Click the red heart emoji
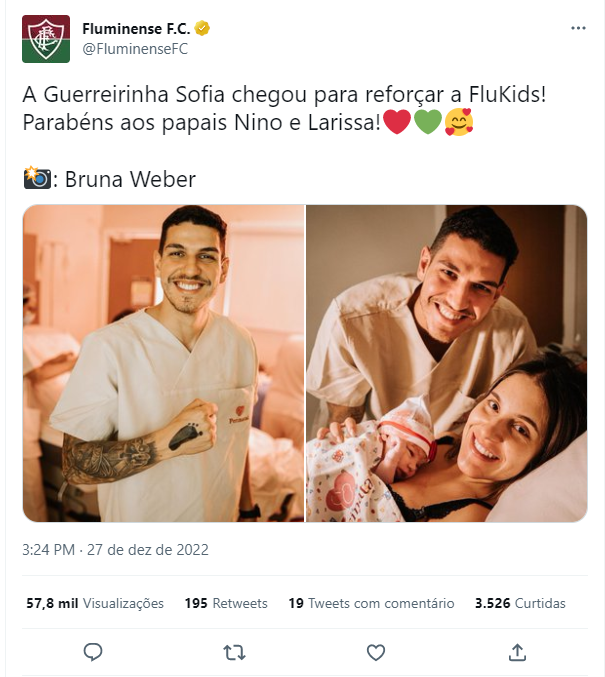 397,122
